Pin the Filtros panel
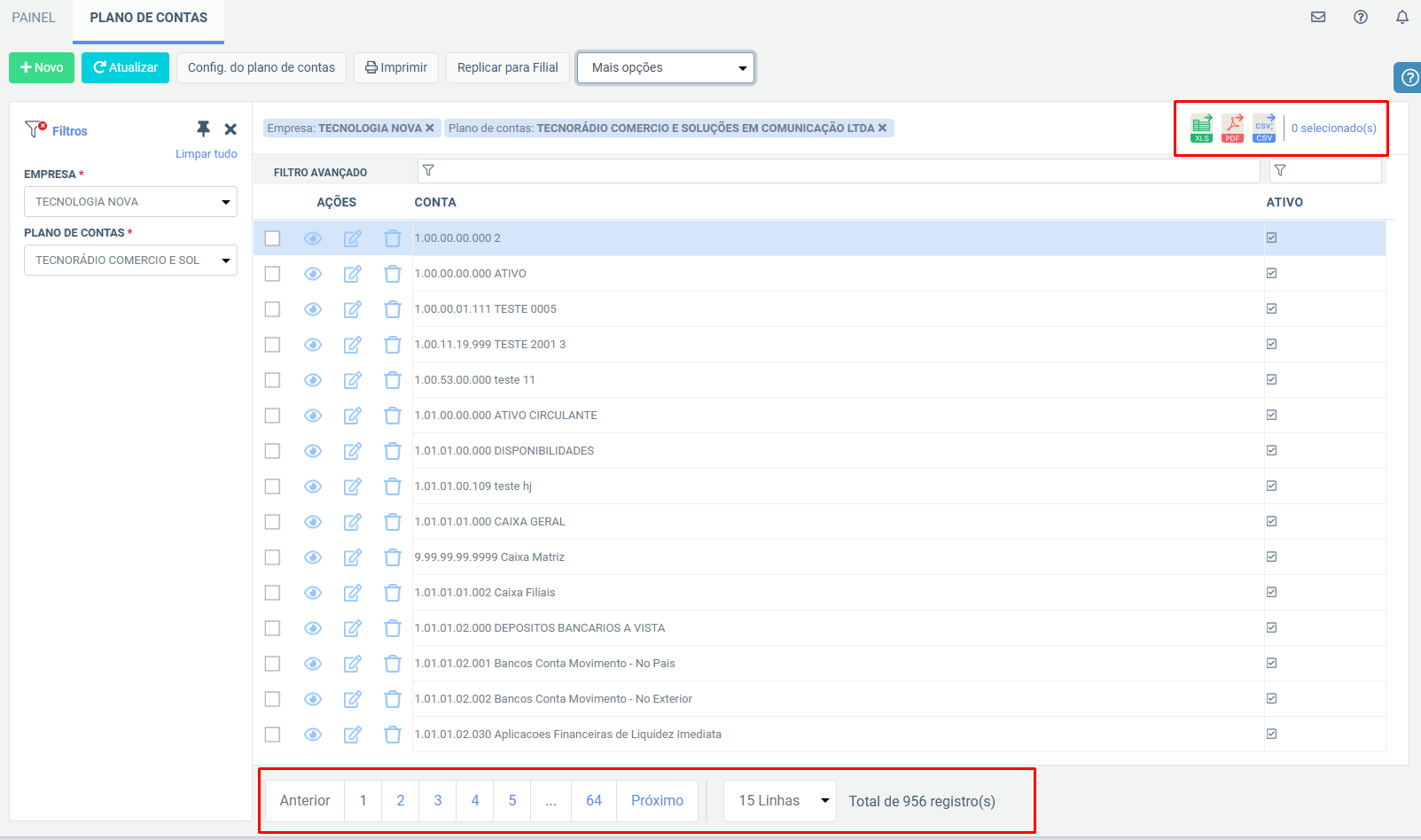This screenshot has height=840, width=1421. pos(203,129)
